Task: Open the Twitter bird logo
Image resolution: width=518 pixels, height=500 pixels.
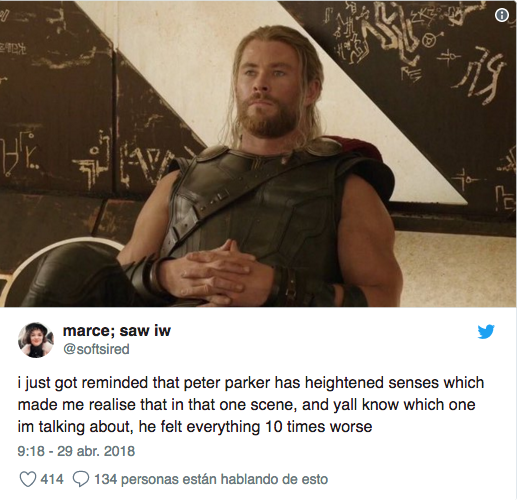Action: [485, 331]
